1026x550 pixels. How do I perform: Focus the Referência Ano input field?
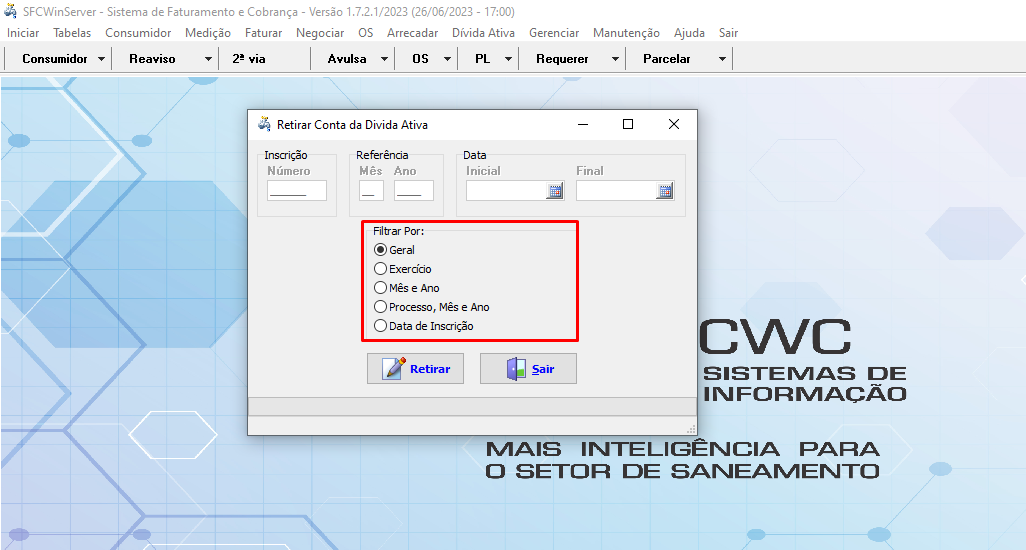pyautogui.click(x=414, y=191)
